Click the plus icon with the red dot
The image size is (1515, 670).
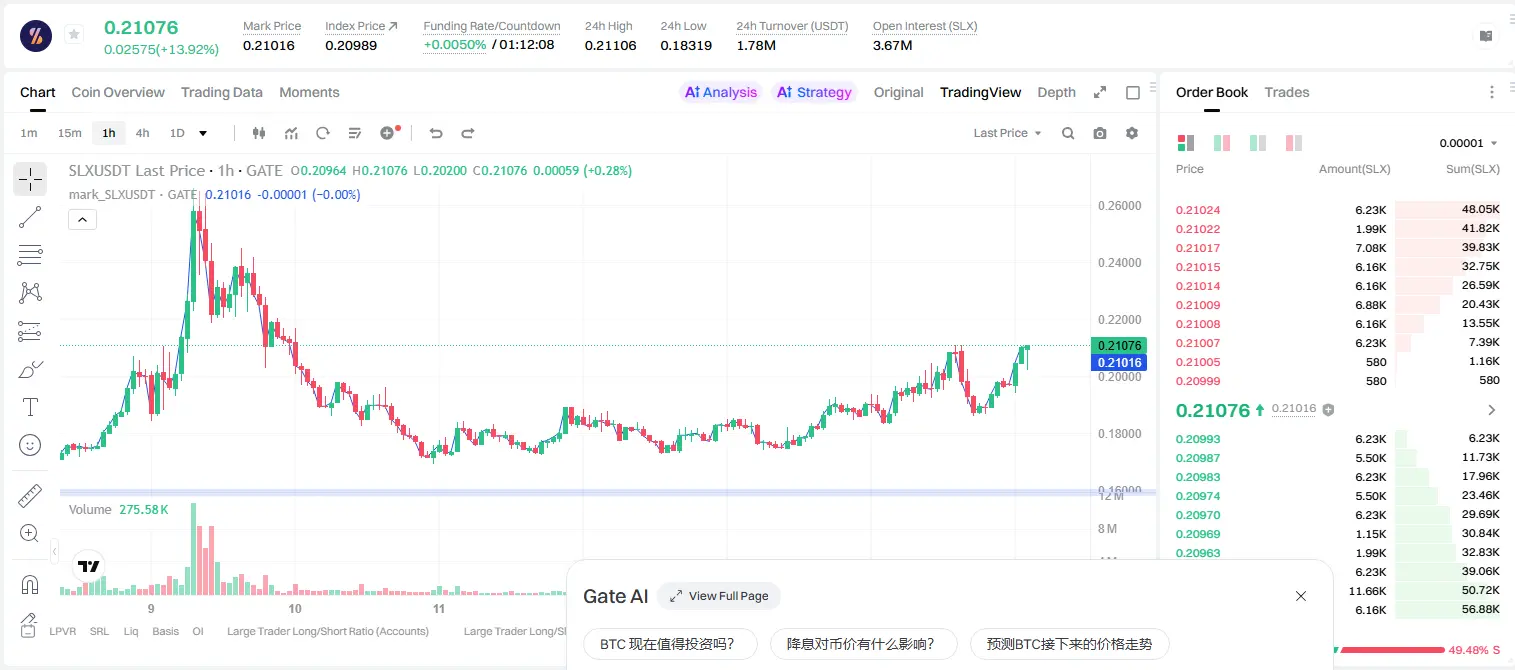click(389, 132)
